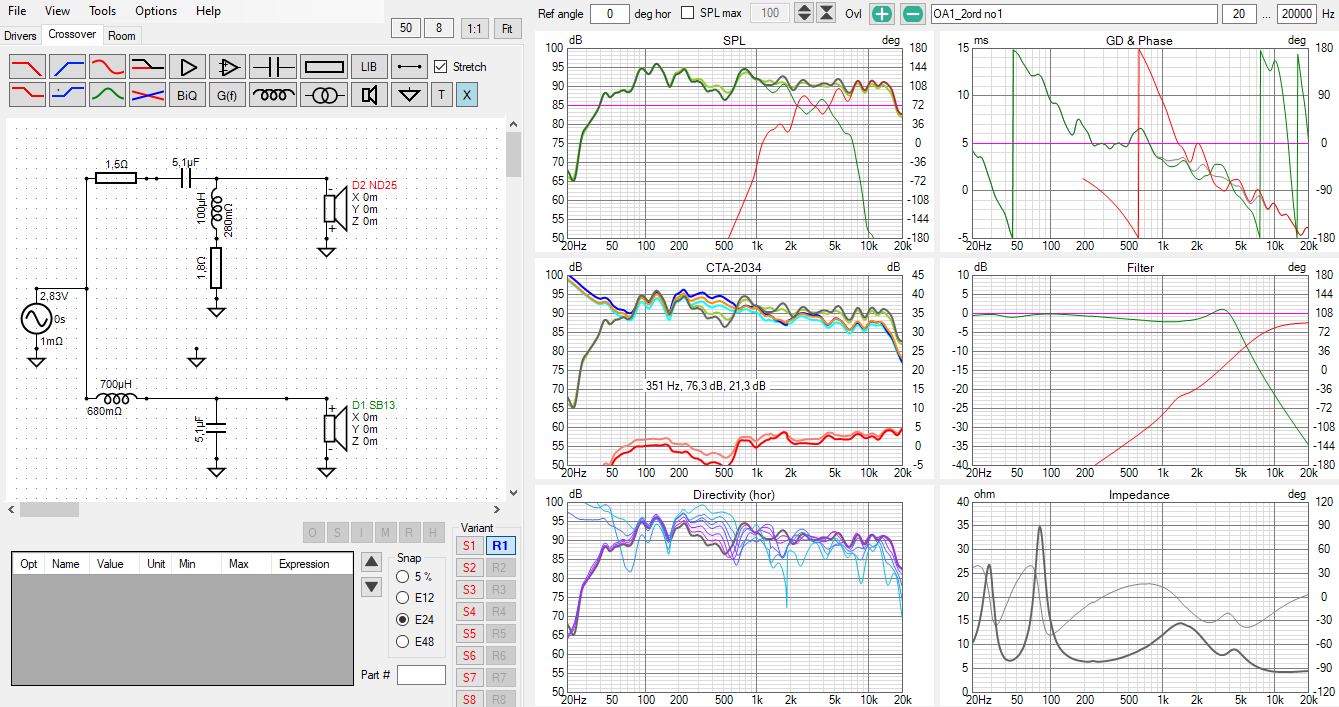This screenshot has width=1339, height=707.
Task: Move parameter row up with arrow
Action: 371,562
